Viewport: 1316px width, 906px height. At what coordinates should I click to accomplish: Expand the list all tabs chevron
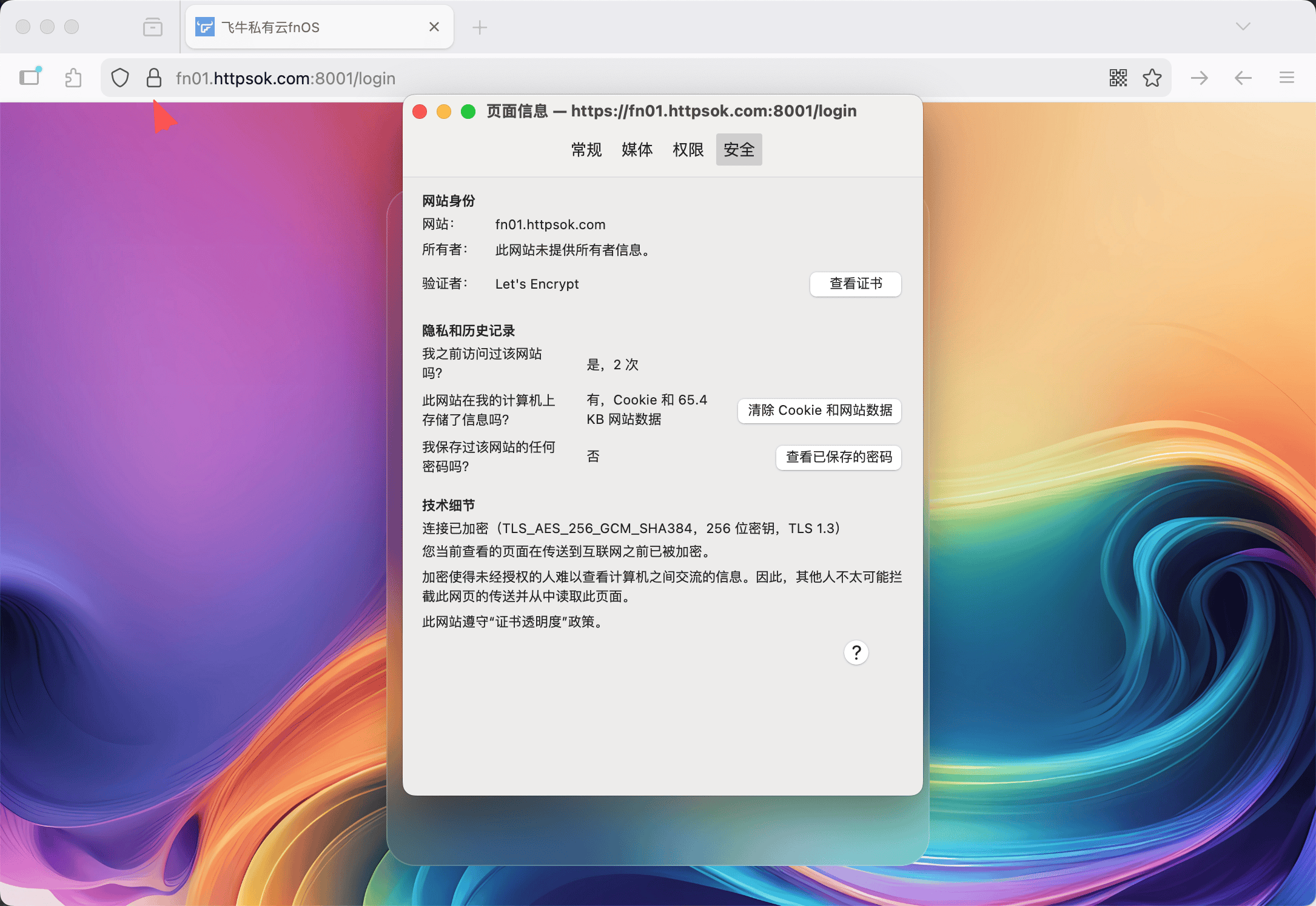(x=1243, y=27)
